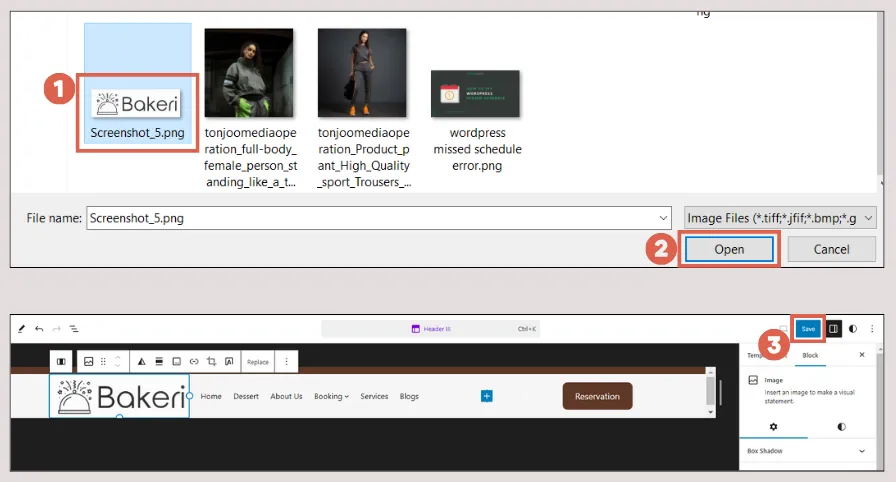Close the settings sidebar with X
The width and height of the screenshot is (896, 482).
[862, 355]
